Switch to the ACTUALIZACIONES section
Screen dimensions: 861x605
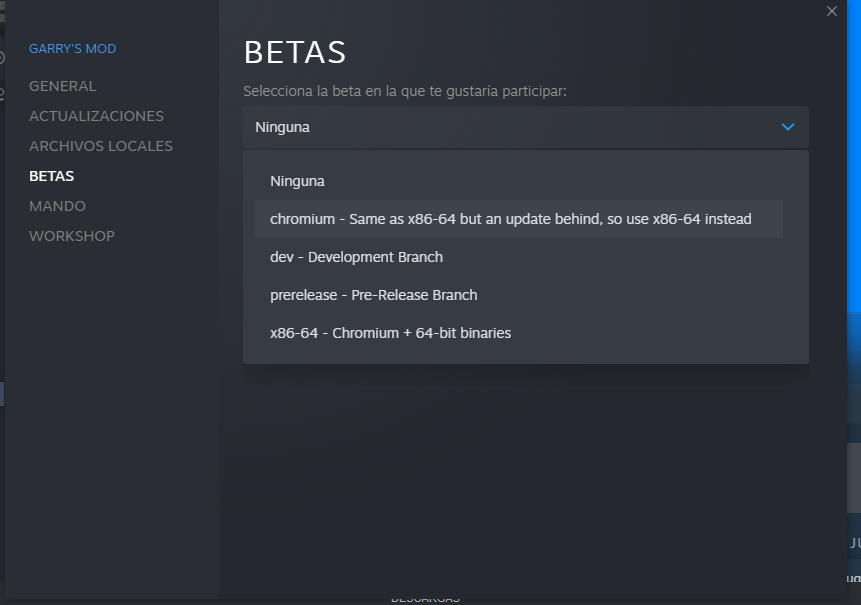(x=96, y=116)
